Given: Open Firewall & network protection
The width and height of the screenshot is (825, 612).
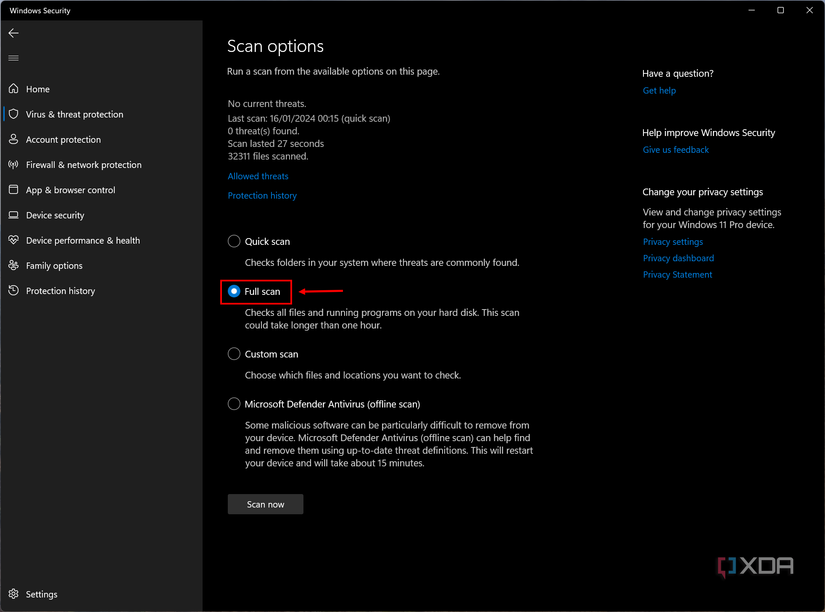Looking at the screenshot, I should click(x=84, y=165).
